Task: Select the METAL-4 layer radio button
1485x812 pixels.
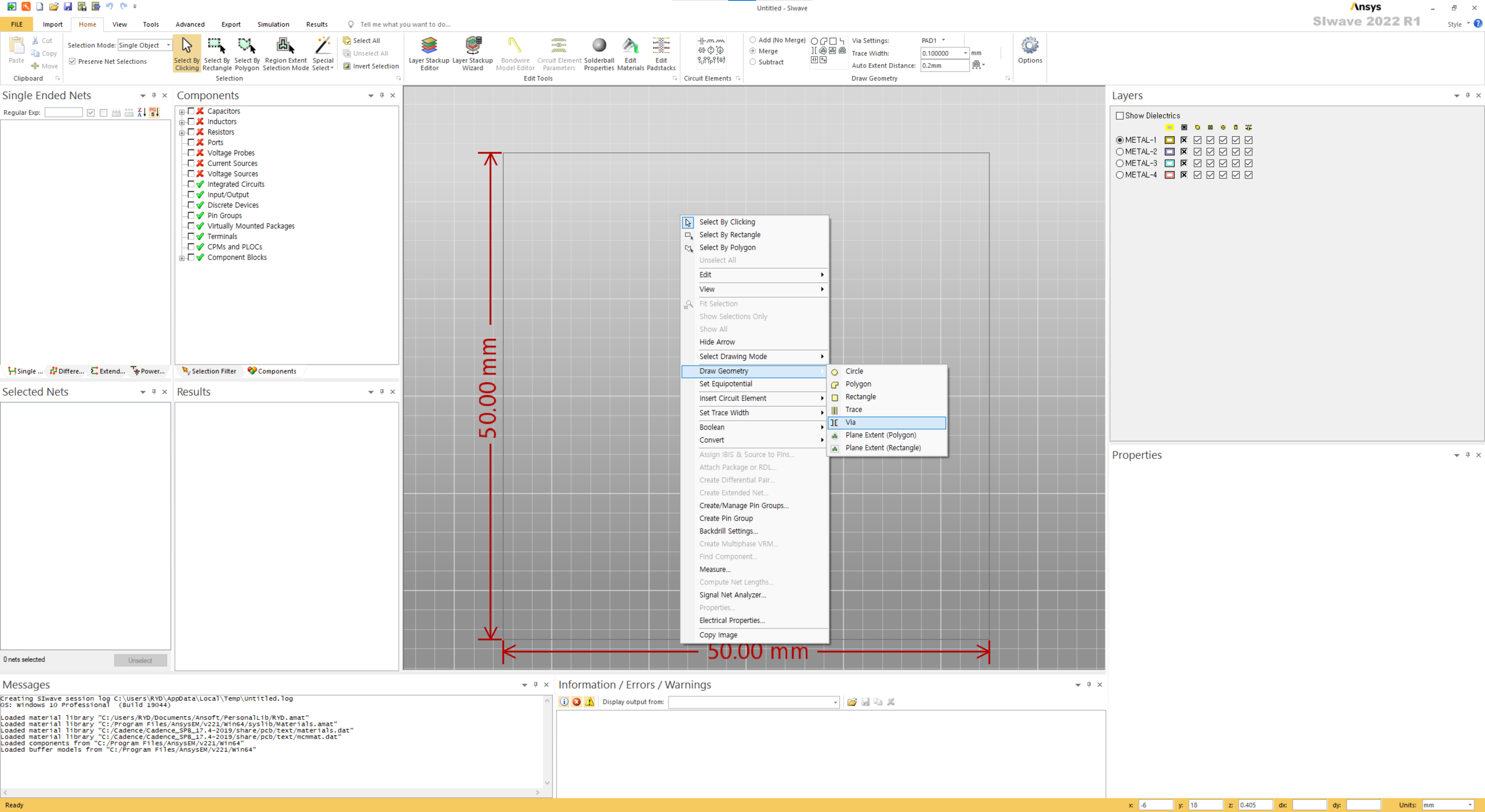Action: tap(1120, 175)
